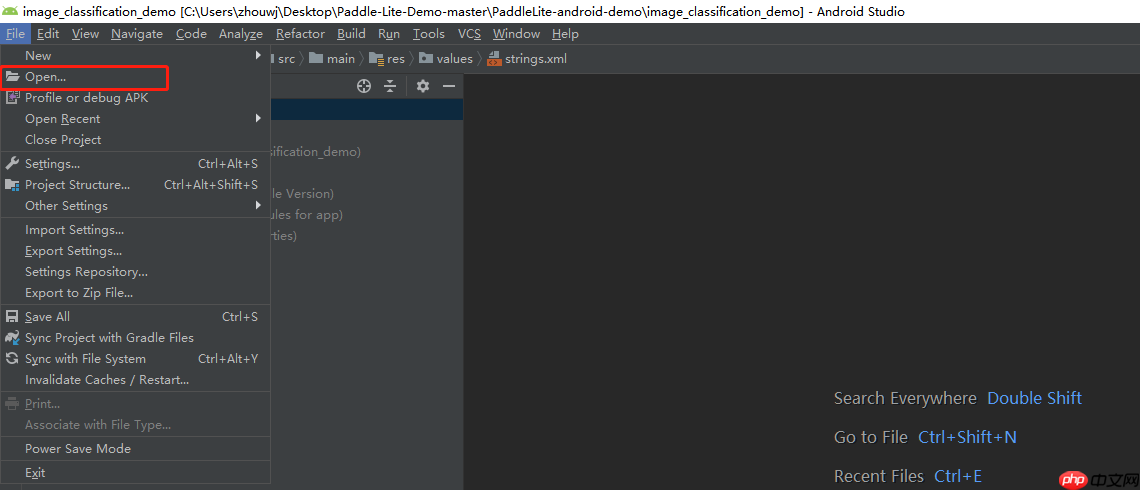Expand the Open Recent submenu
The width and height of the screenshot is (1140, 490).
[135, 119]
